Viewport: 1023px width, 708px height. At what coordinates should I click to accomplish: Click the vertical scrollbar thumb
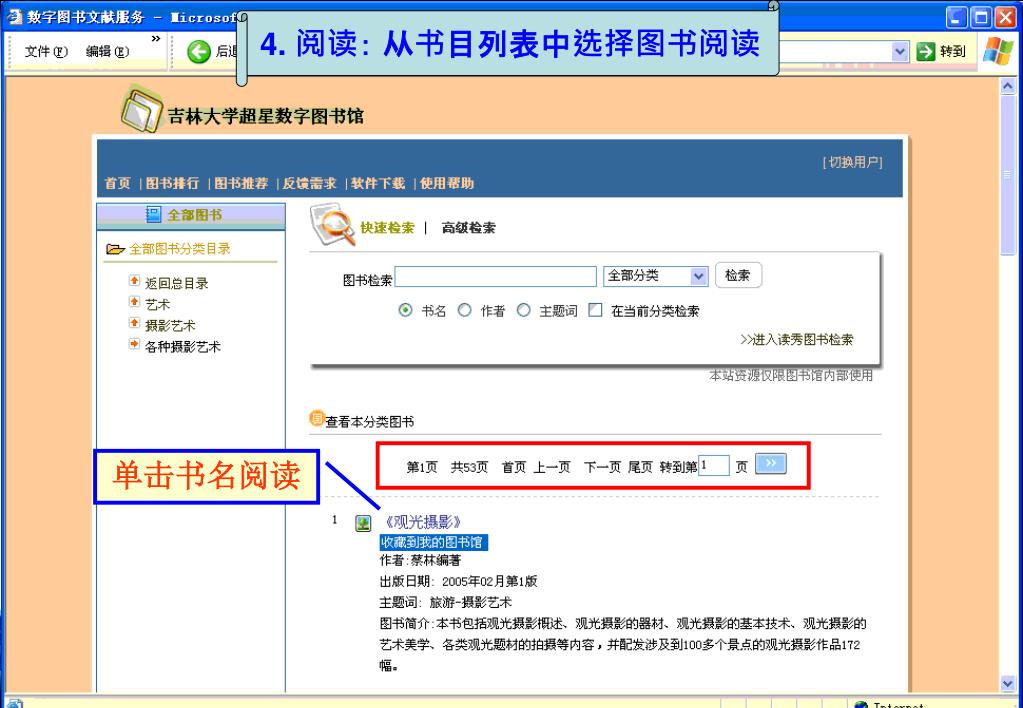pos(1008,175)
